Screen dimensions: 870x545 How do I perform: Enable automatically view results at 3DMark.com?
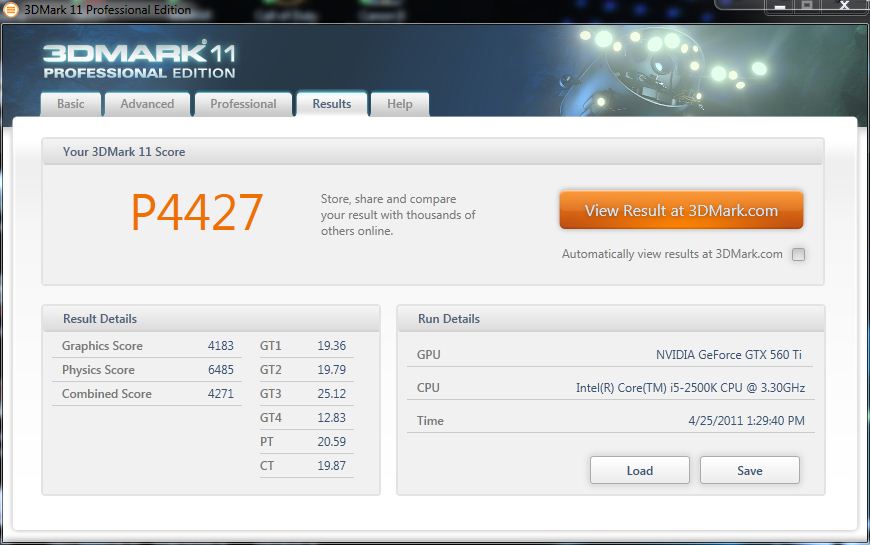point(798,254)
